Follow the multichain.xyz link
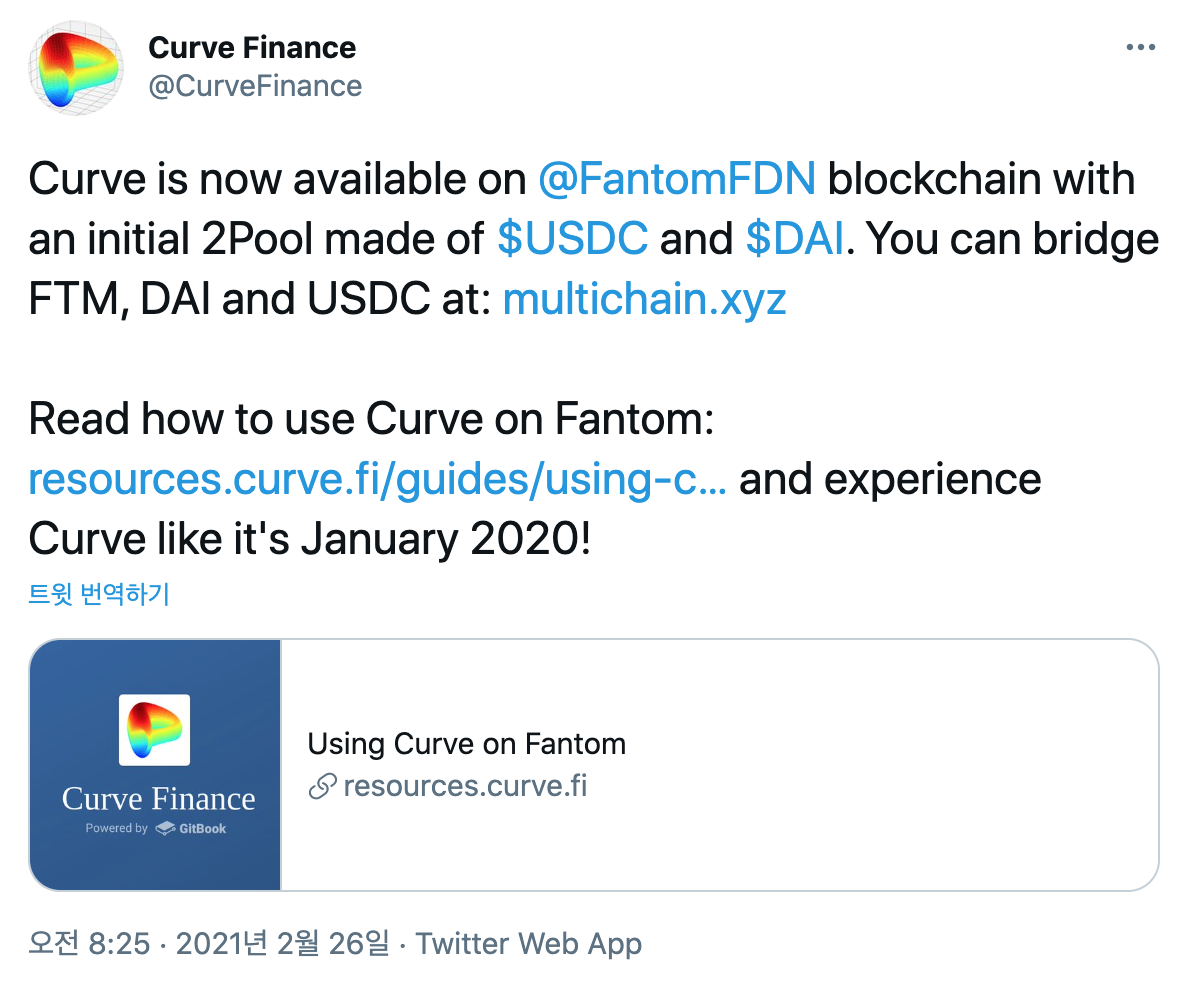1188x990 pixels. click(644, 300)
